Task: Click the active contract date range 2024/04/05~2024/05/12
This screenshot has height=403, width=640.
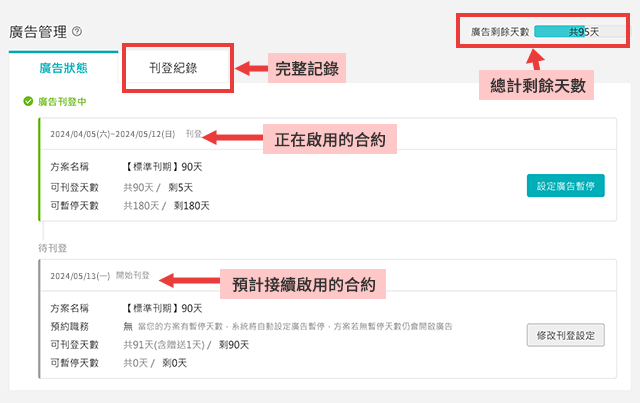Action: (113, 134)
